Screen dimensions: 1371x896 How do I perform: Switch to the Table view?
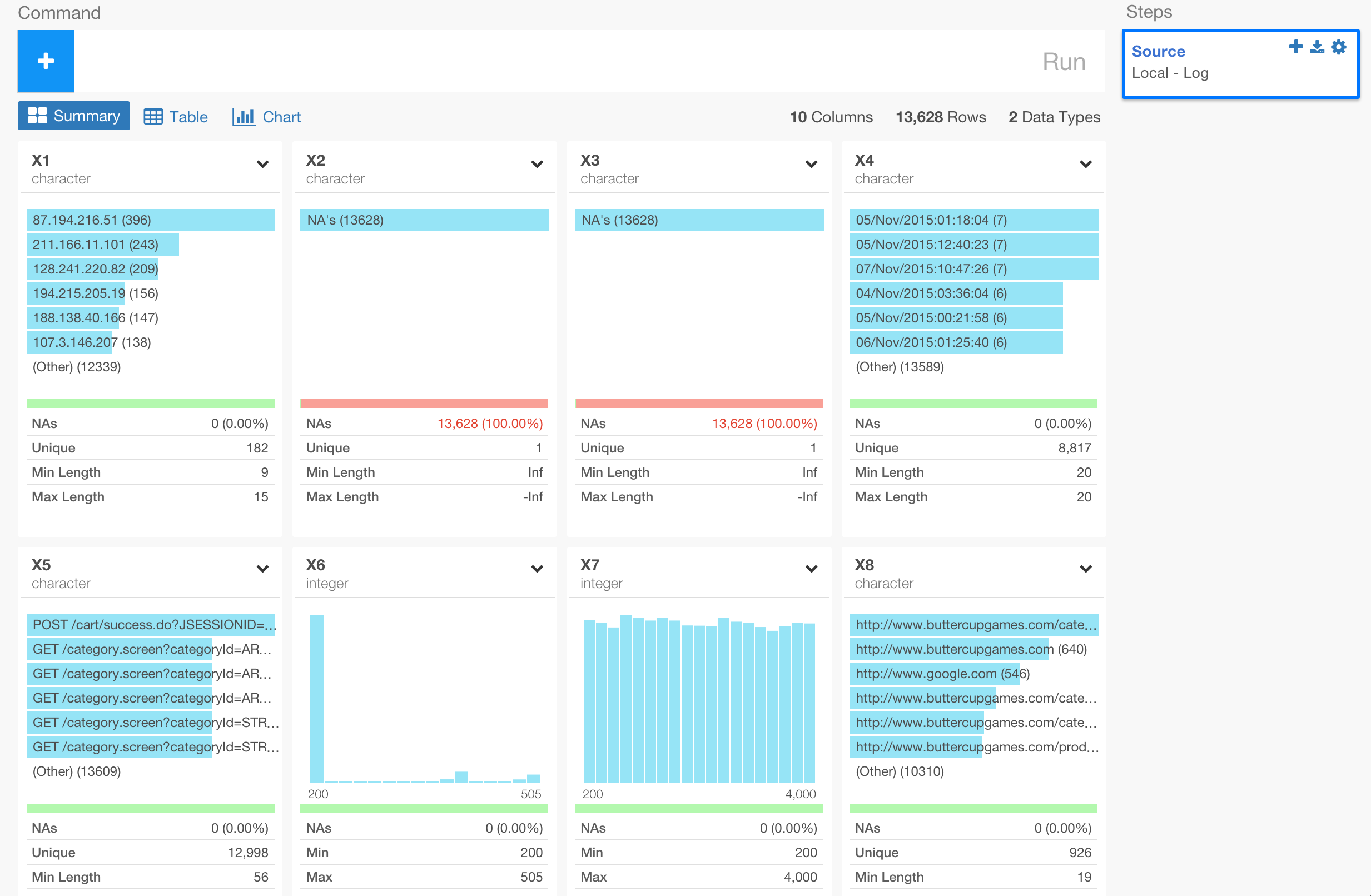pyautogui.click(x=176, y=117)
